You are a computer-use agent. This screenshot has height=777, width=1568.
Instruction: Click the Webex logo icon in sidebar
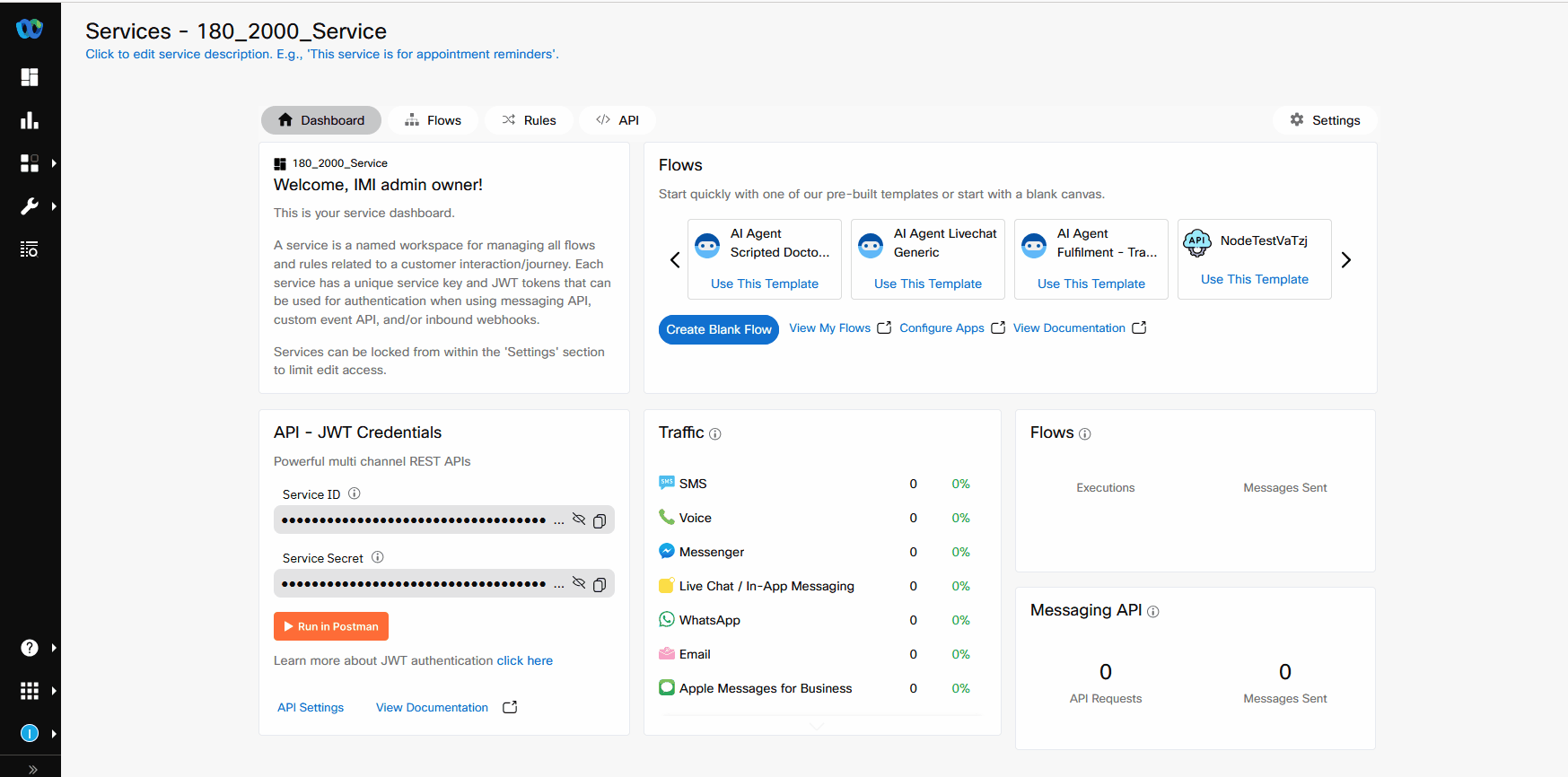point(30,29)
